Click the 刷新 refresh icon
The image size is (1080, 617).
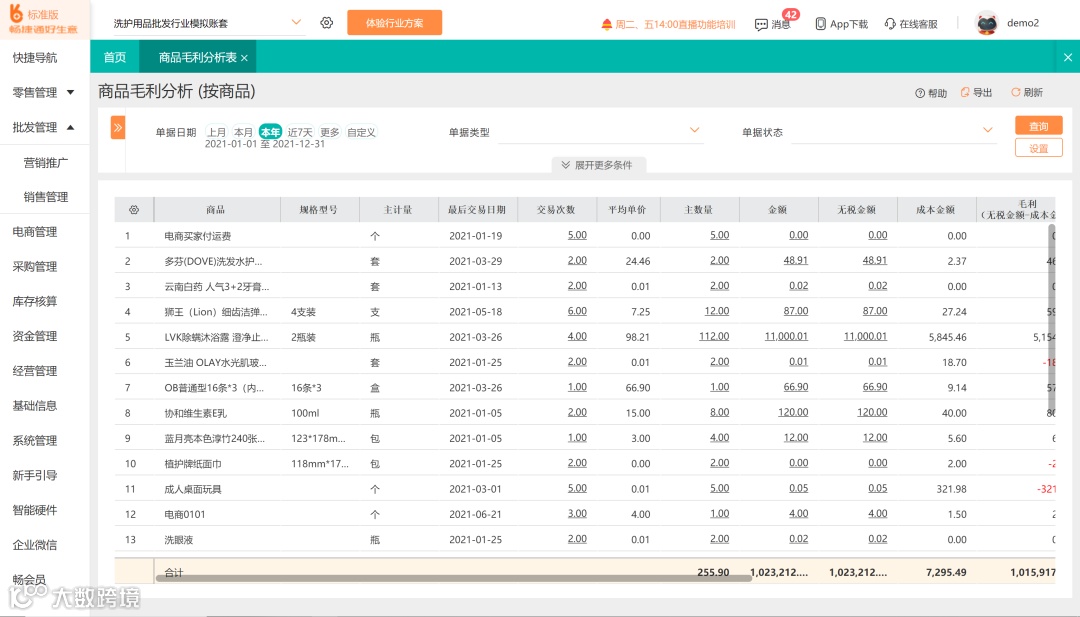1015,92
